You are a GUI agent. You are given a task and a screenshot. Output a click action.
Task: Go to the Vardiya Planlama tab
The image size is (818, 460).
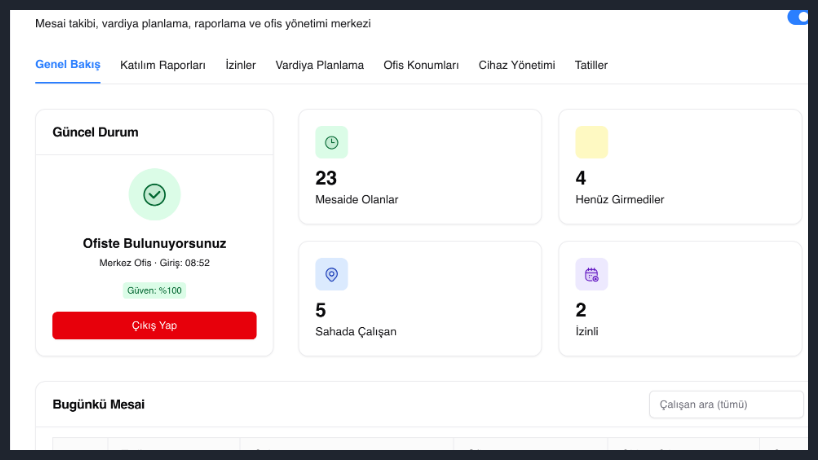pos(320,65)
